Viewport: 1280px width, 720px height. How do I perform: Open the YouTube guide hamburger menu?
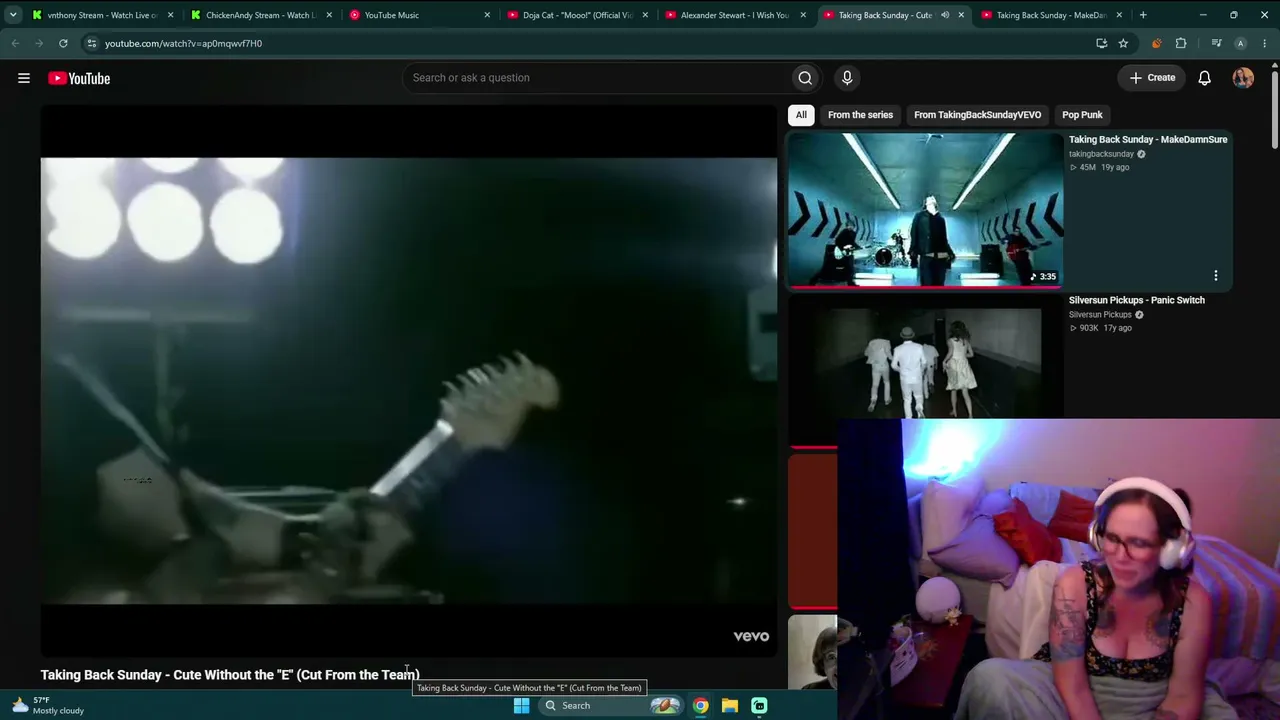pos(24,78)
